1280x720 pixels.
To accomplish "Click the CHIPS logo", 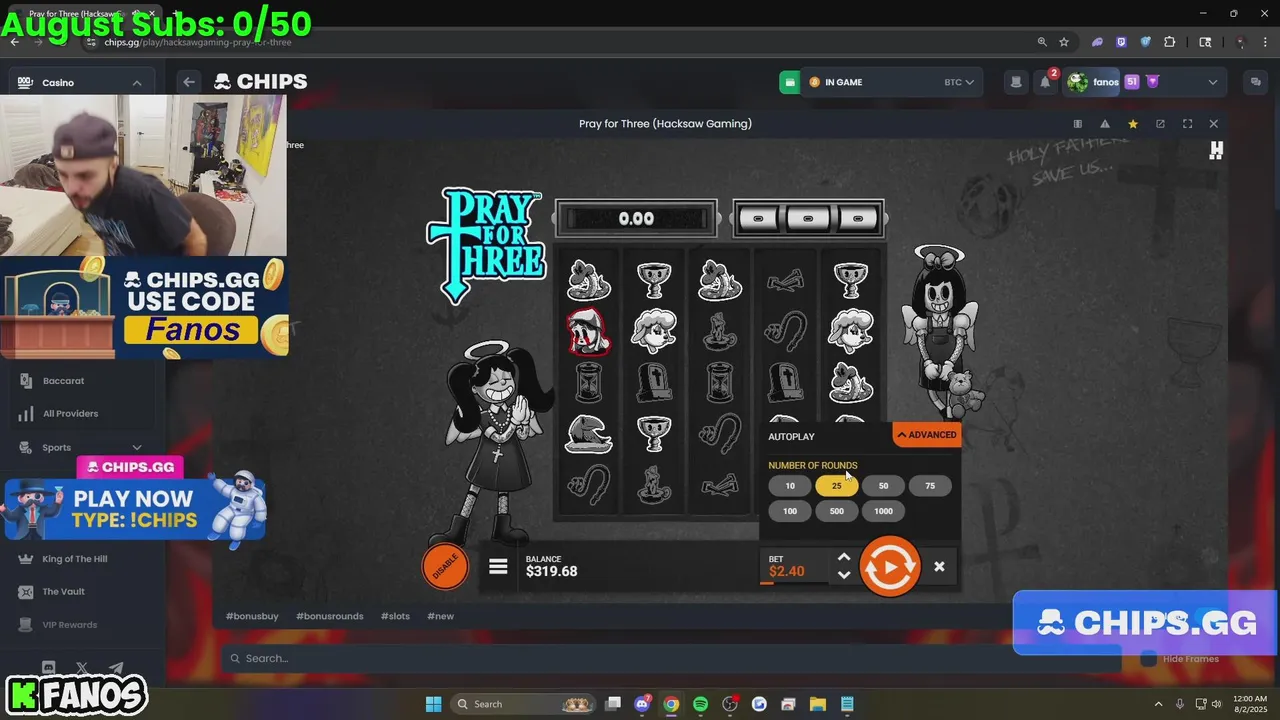I will point(261,82).
